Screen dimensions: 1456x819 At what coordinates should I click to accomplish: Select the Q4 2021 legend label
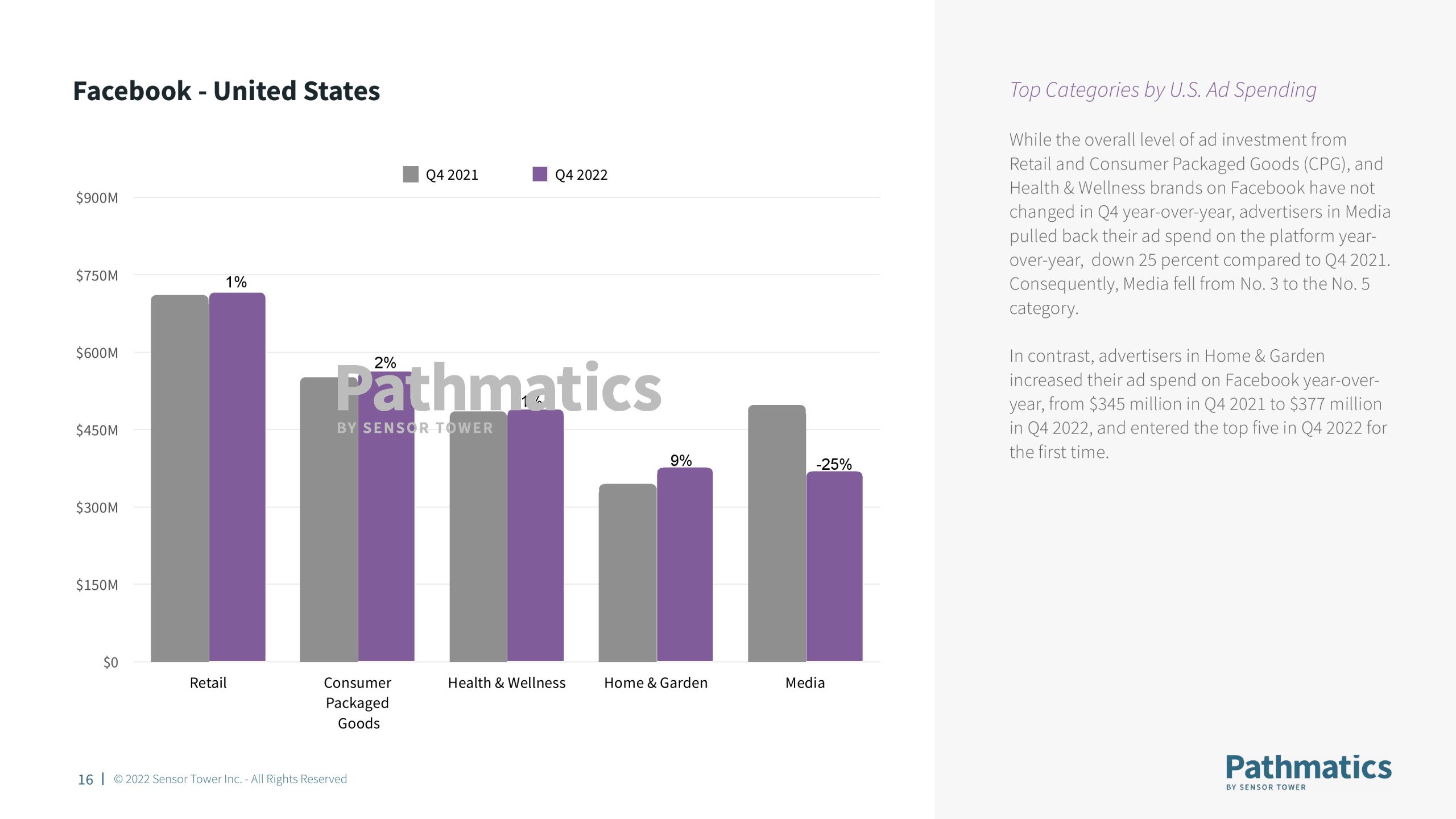[x=452, y=175]
